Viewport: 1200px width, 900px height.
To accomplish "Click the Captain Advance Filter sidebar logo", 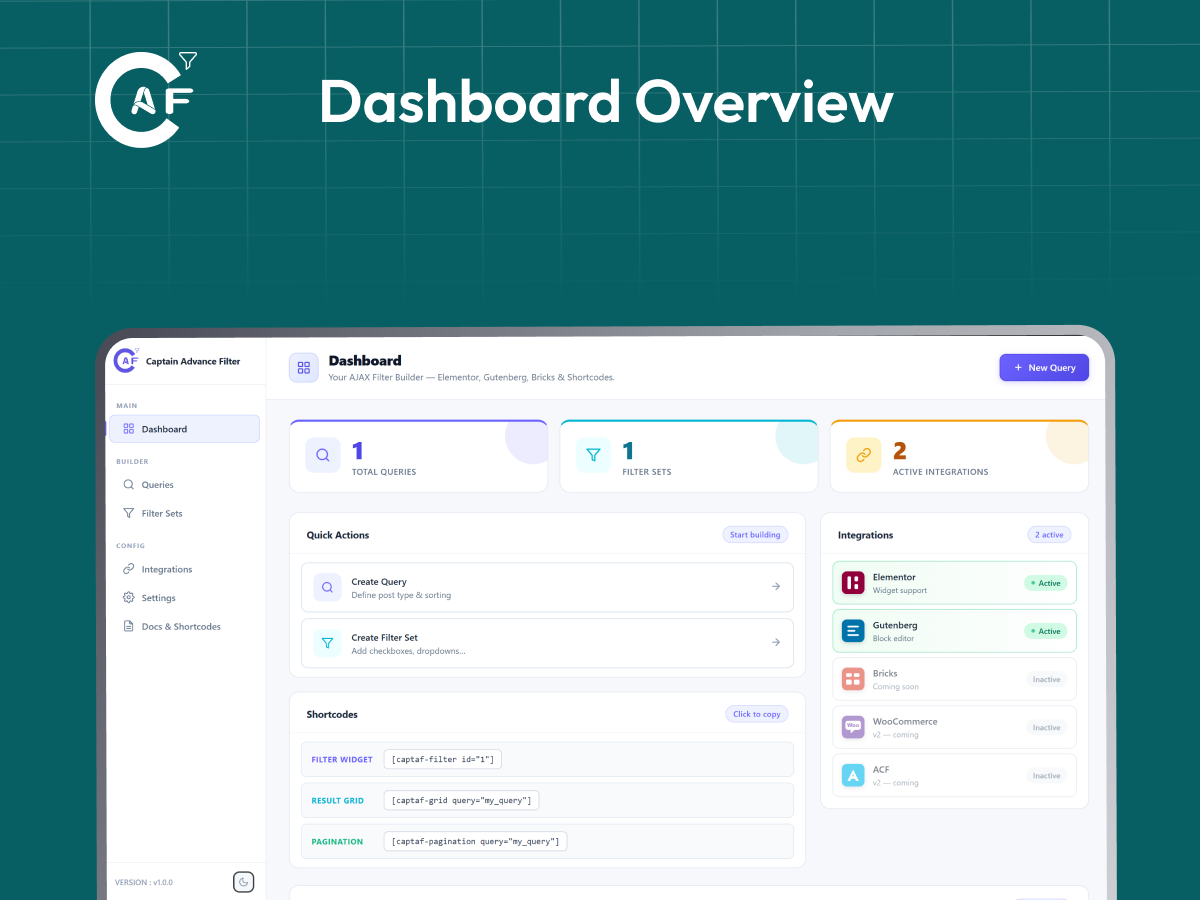I will [126, 360].
